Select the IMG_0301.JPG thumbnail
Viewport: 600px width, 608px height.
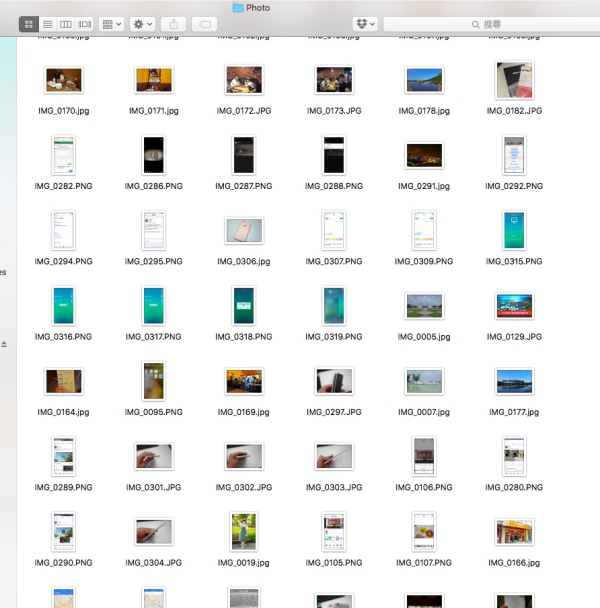coord(154,456)
